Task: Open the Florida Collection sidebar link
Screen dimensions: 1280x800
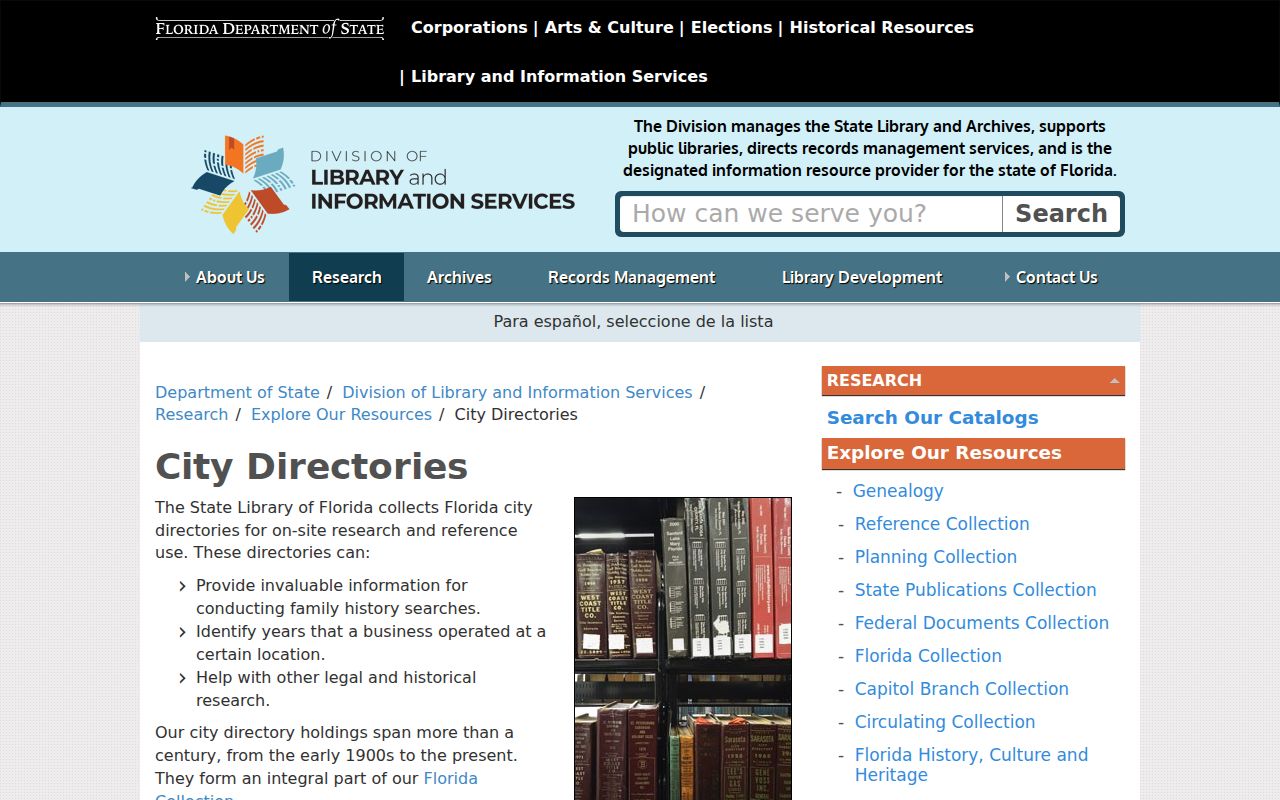Action: coord(928,656)
